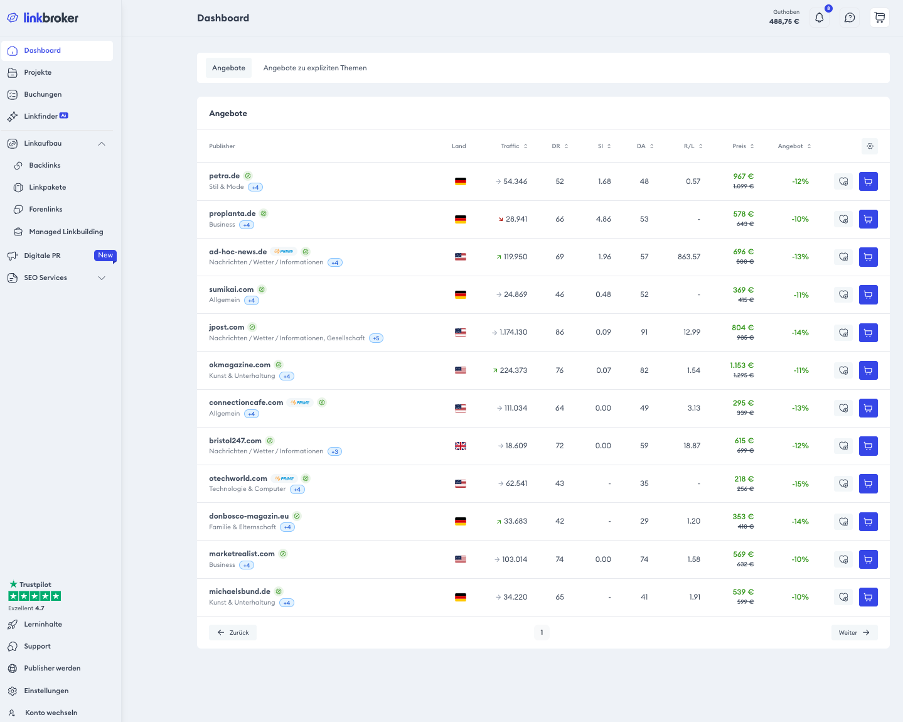Click the Weiter pagination button
This screenshot has height=722, width=904.
pyautogui.click(x=854, y=633)
